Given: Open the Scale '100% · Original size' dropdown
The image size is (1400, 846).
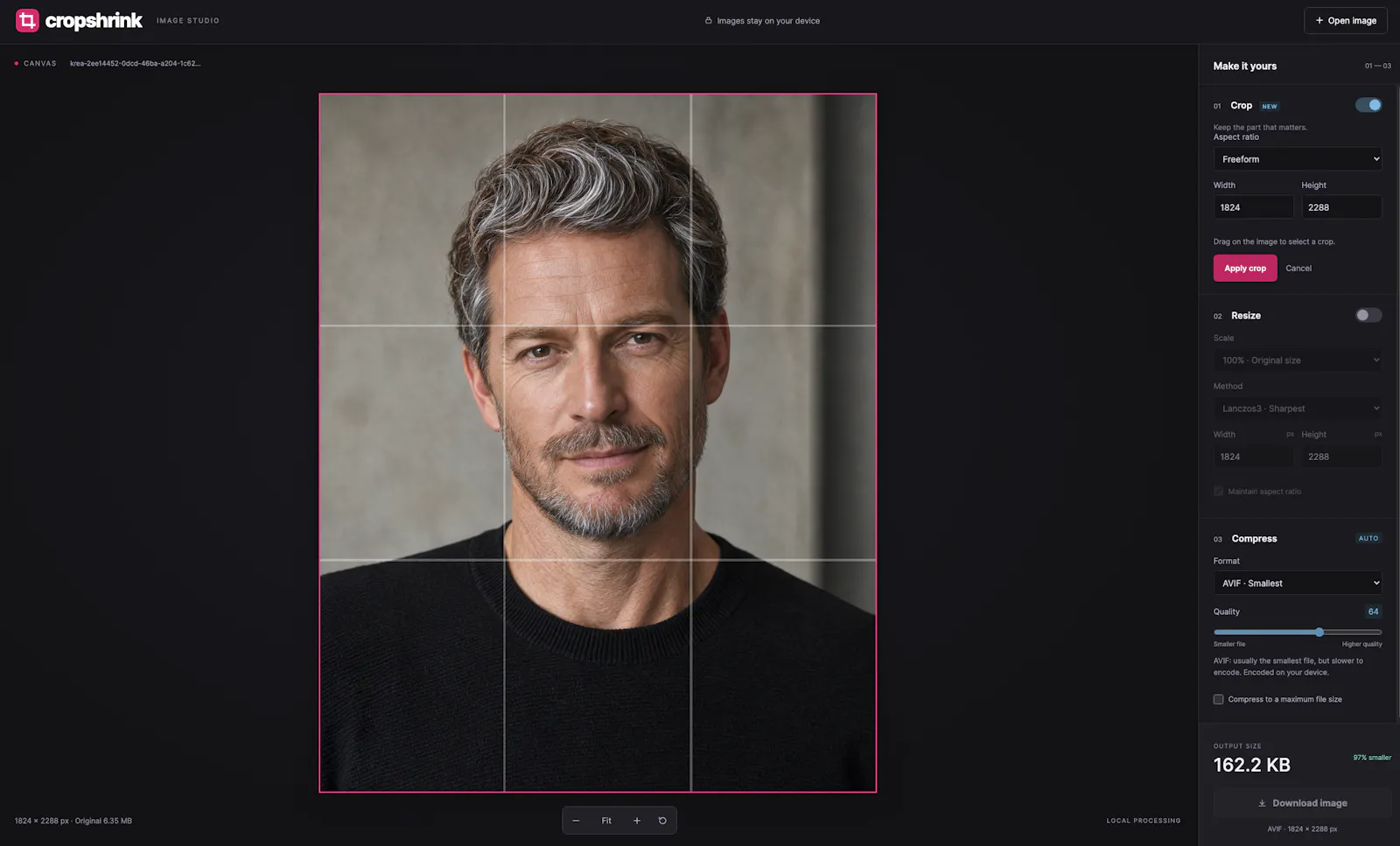Looking at the screenshot, I should pos(1298,360).
